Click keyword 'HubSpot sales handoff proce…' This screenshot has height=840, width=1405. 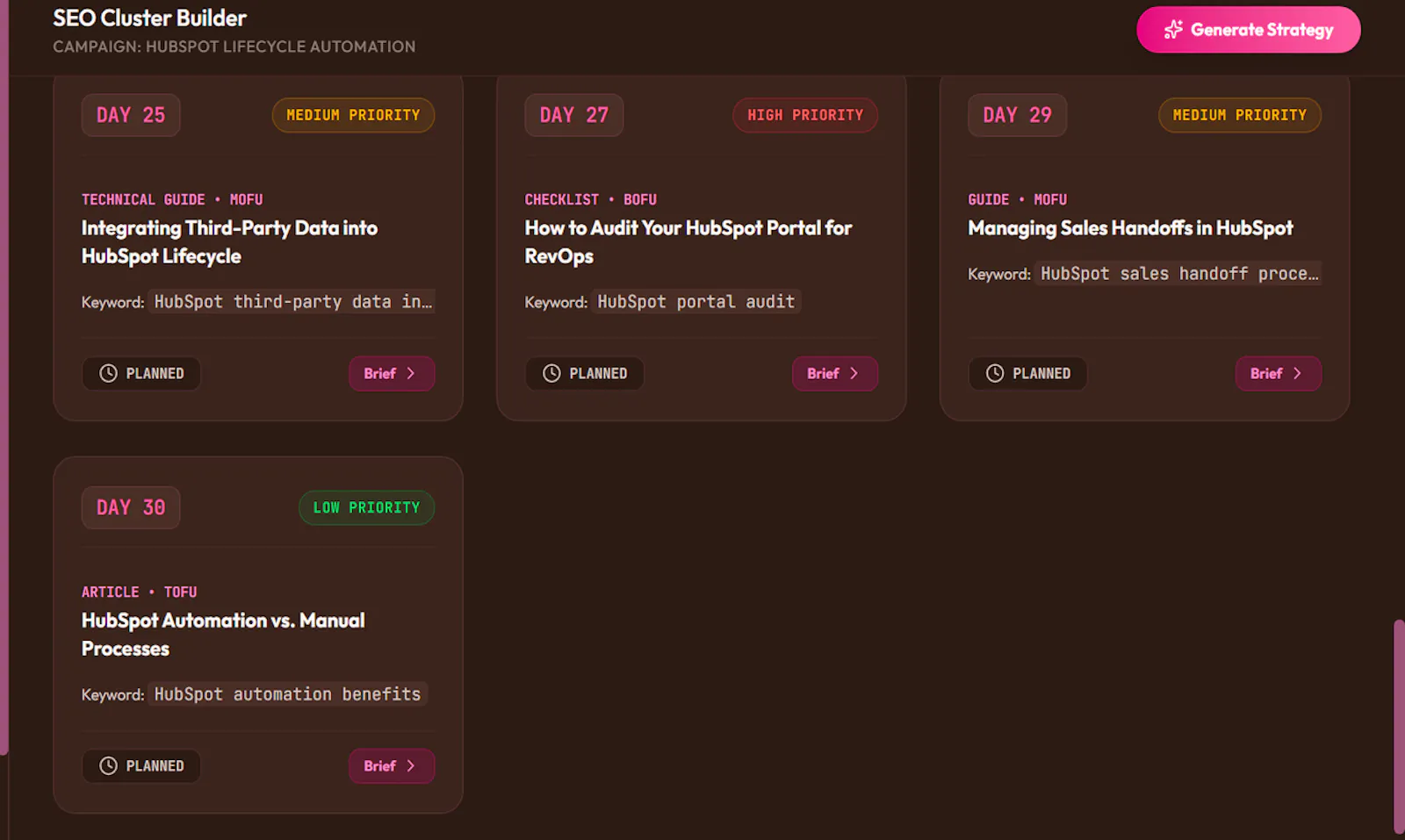[1178, 274]
